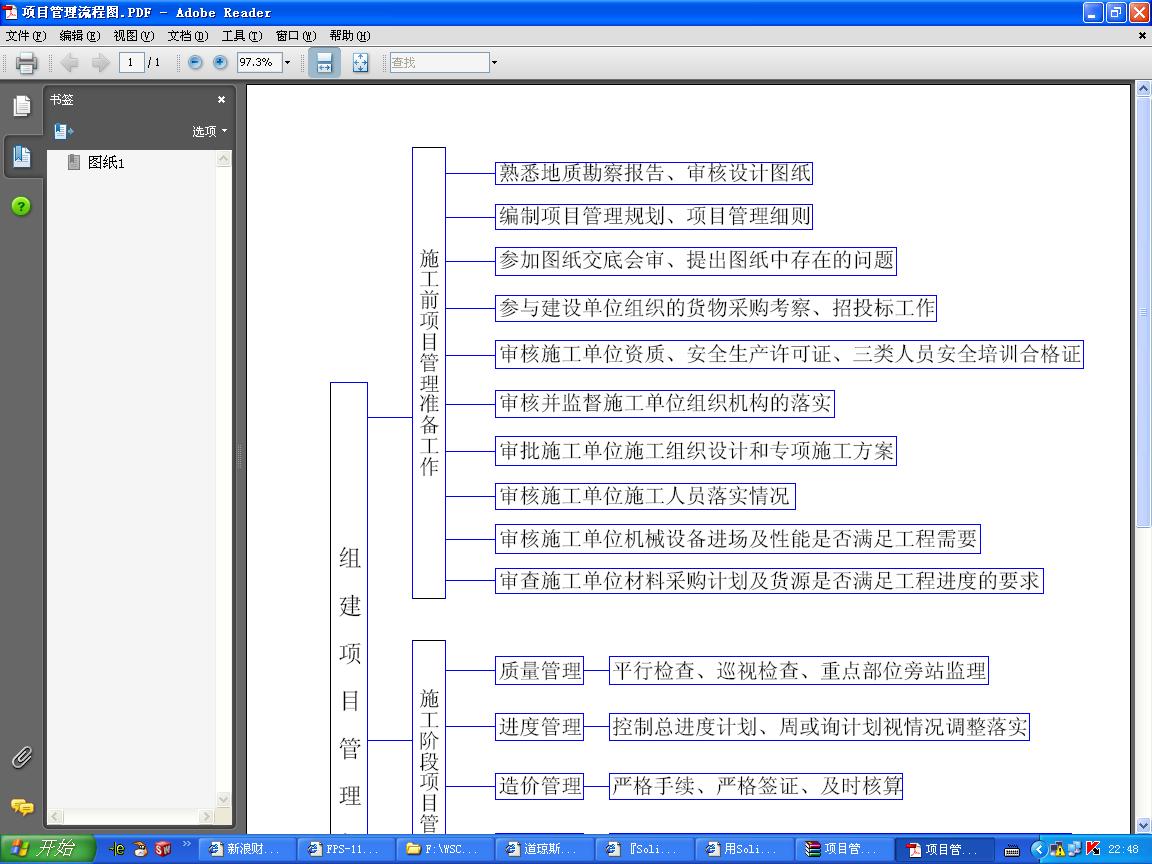
Task: Open the 窗口 menu
Action: (x=296, y=35)
